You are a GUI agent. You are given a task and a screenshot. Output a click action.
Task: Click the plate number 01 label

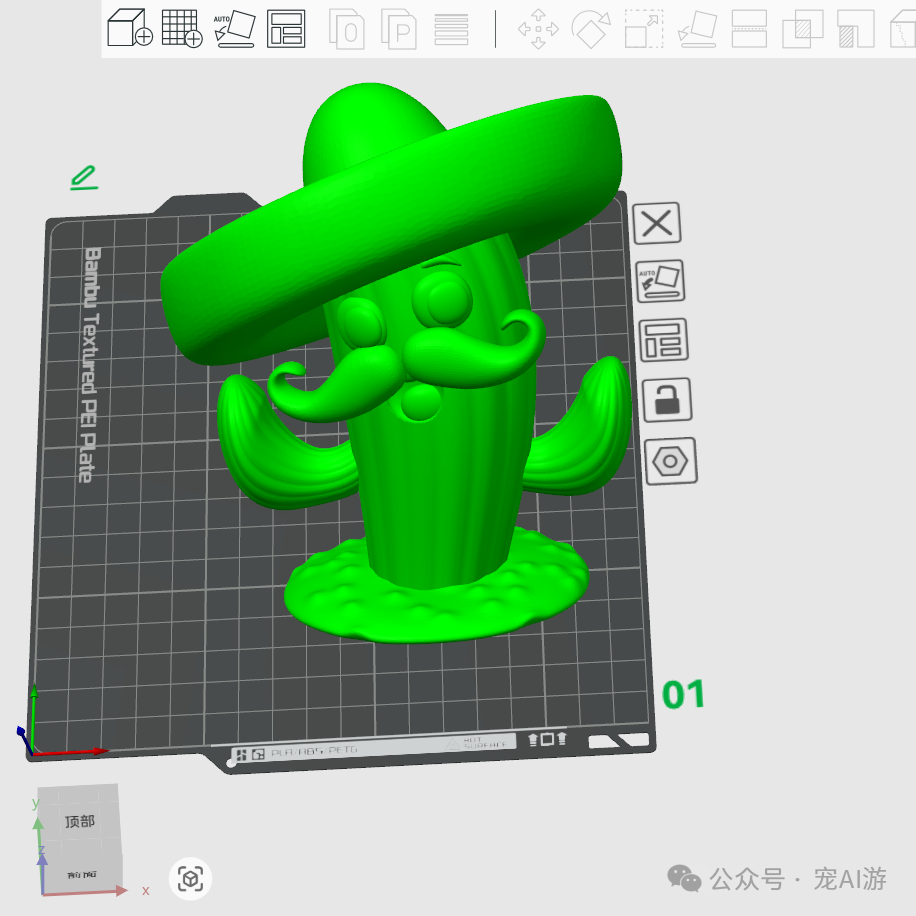click(683, 695)
